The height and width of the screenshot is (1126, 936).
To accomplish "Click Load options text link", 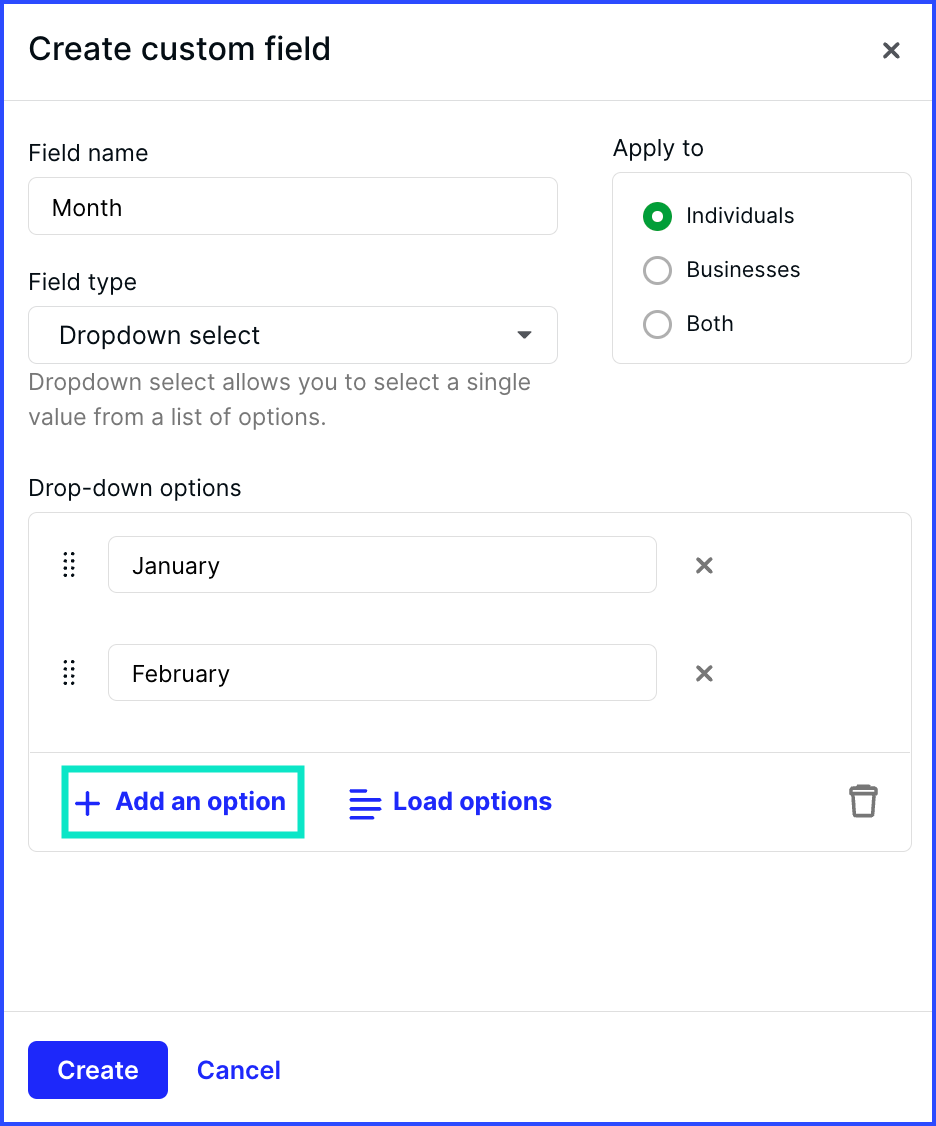I will [x=472, y=801].
